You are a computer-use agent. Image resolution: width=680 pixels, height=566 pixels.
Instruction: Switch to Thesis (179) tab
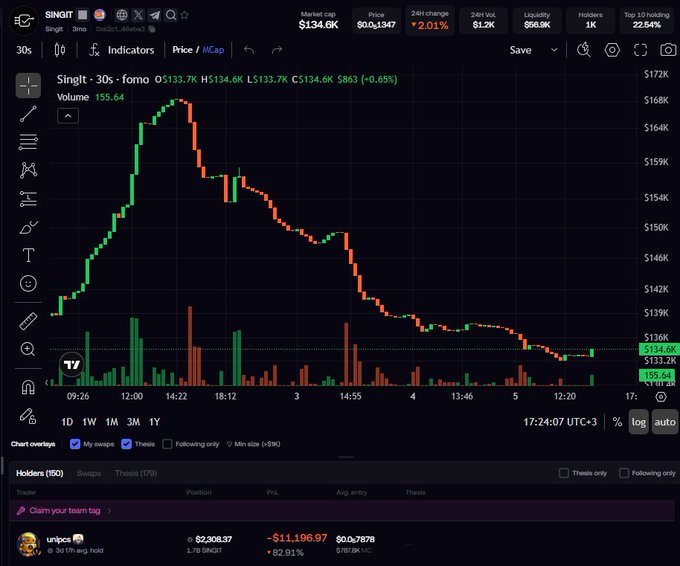(136, 473)
